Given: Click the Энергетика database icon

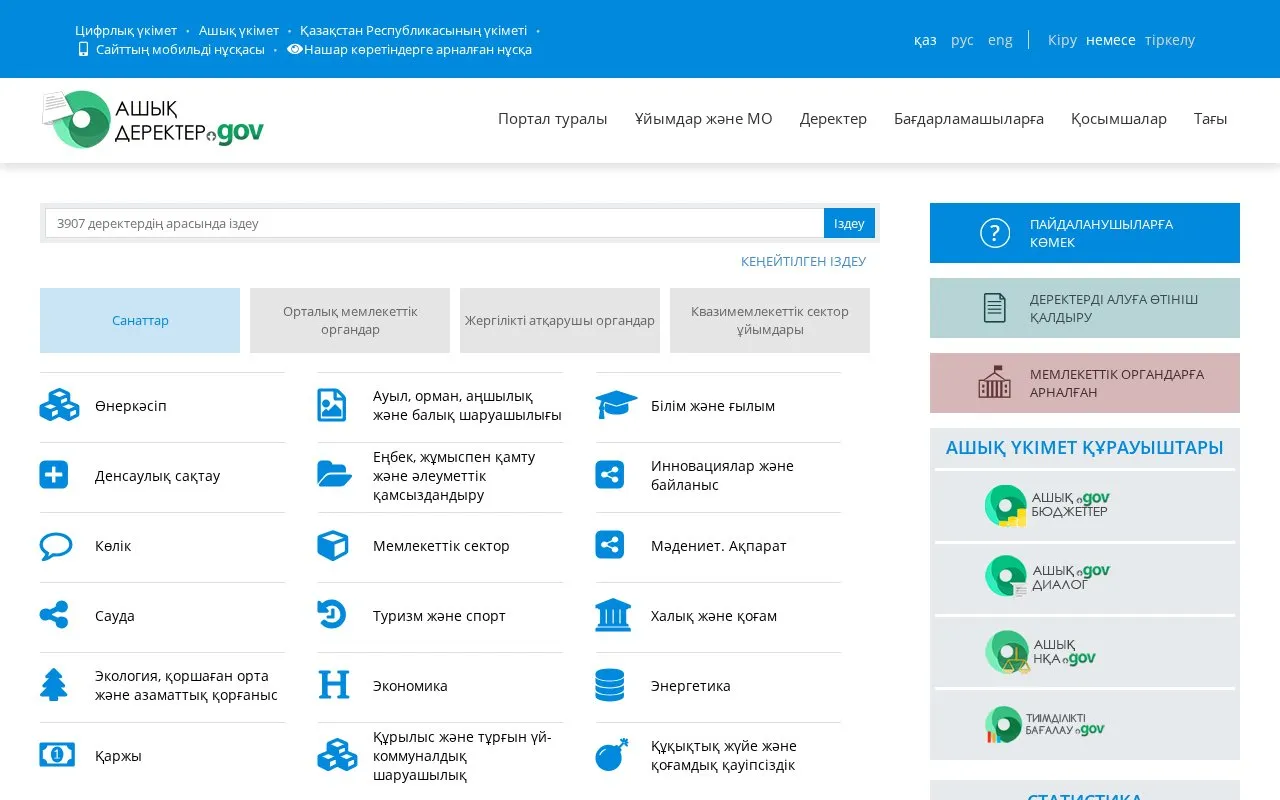Looking at the screenshot, I should (609, 685).
